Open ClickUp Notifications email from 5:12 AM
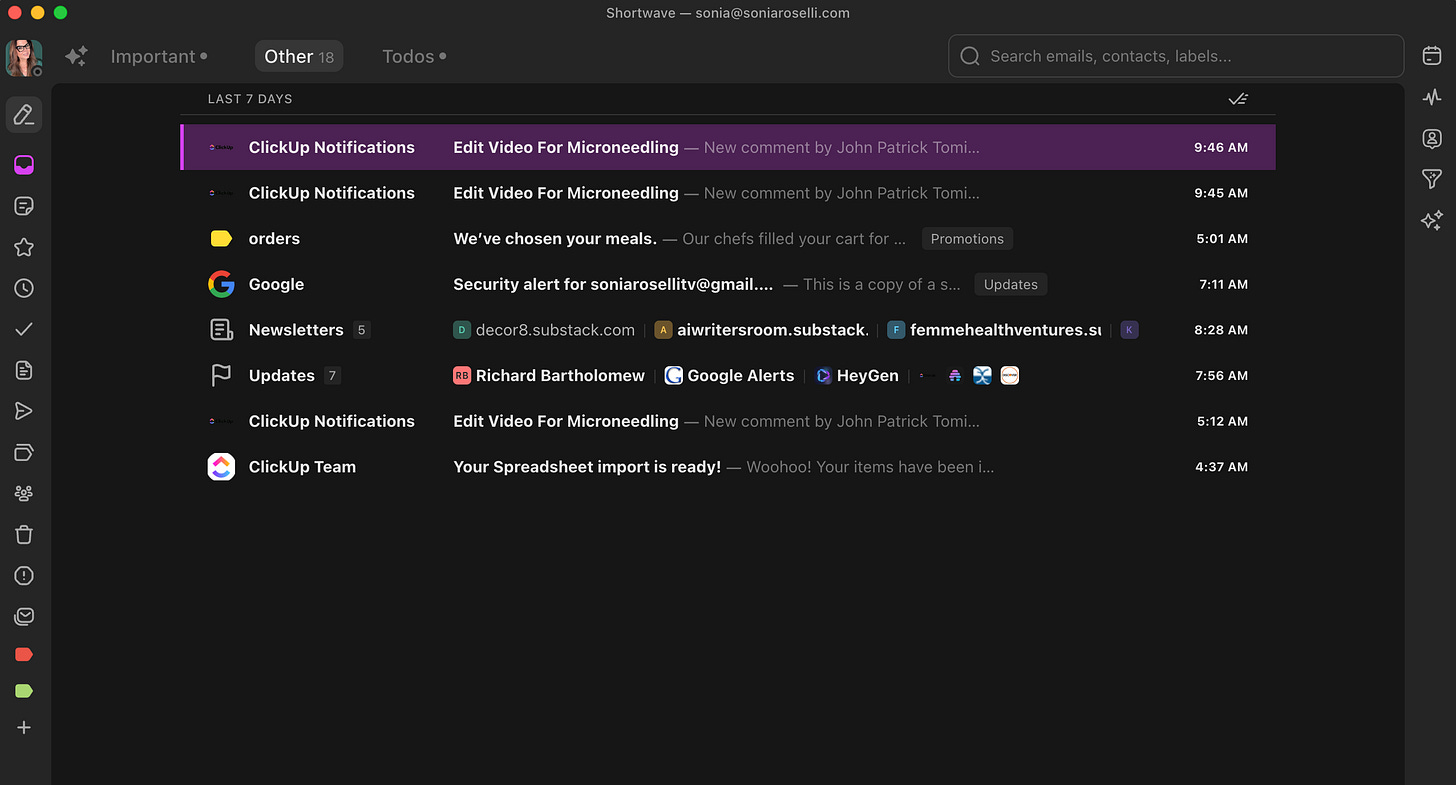 pos(728,421)
